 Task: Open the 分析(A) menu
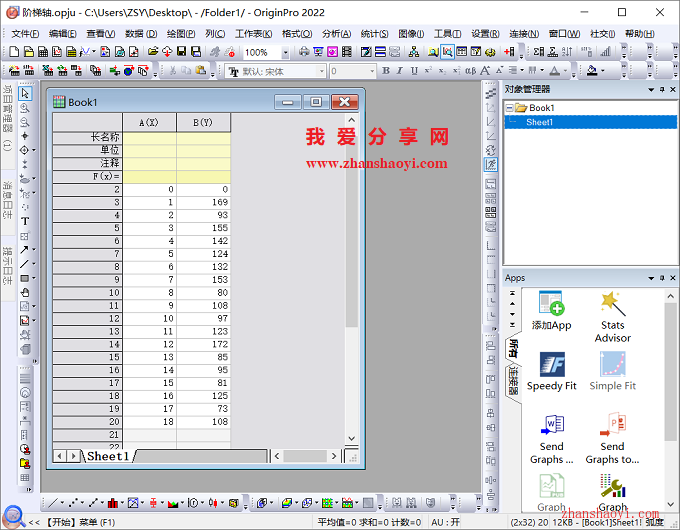pos(337,34)
